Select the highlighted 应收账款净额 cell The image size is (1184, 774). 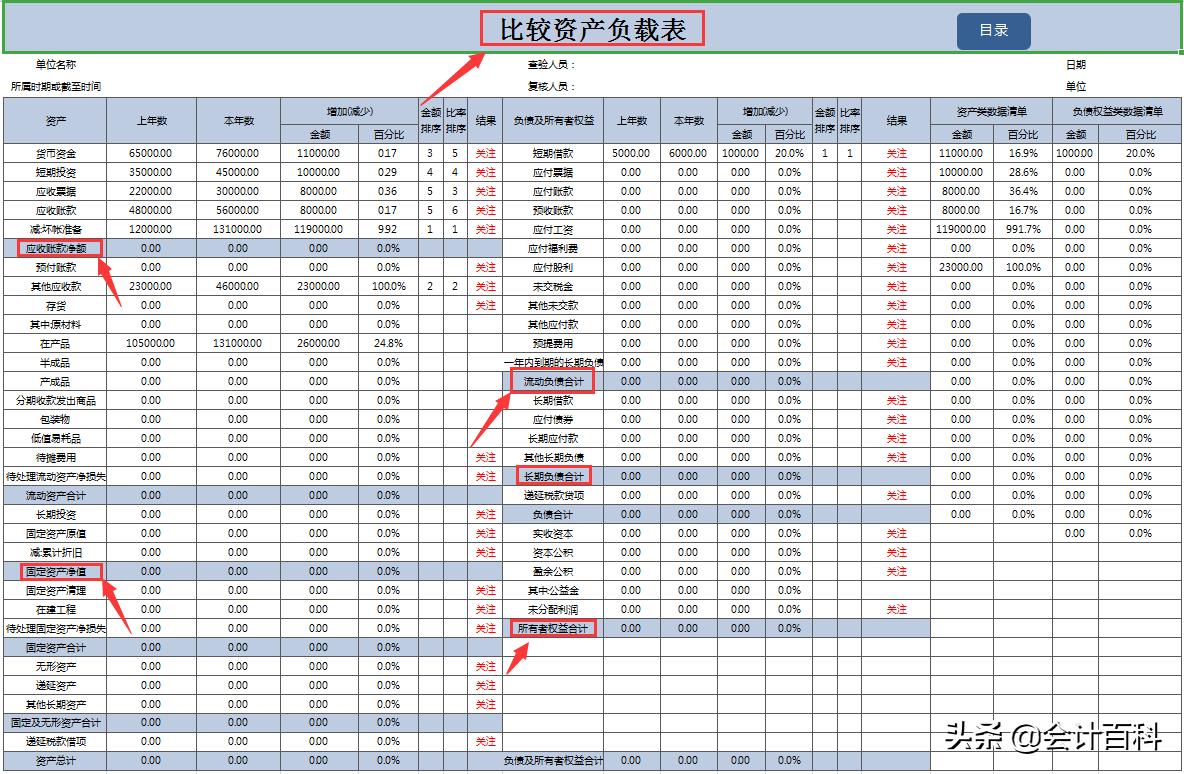pyautogui.click(x=57, y=248)
